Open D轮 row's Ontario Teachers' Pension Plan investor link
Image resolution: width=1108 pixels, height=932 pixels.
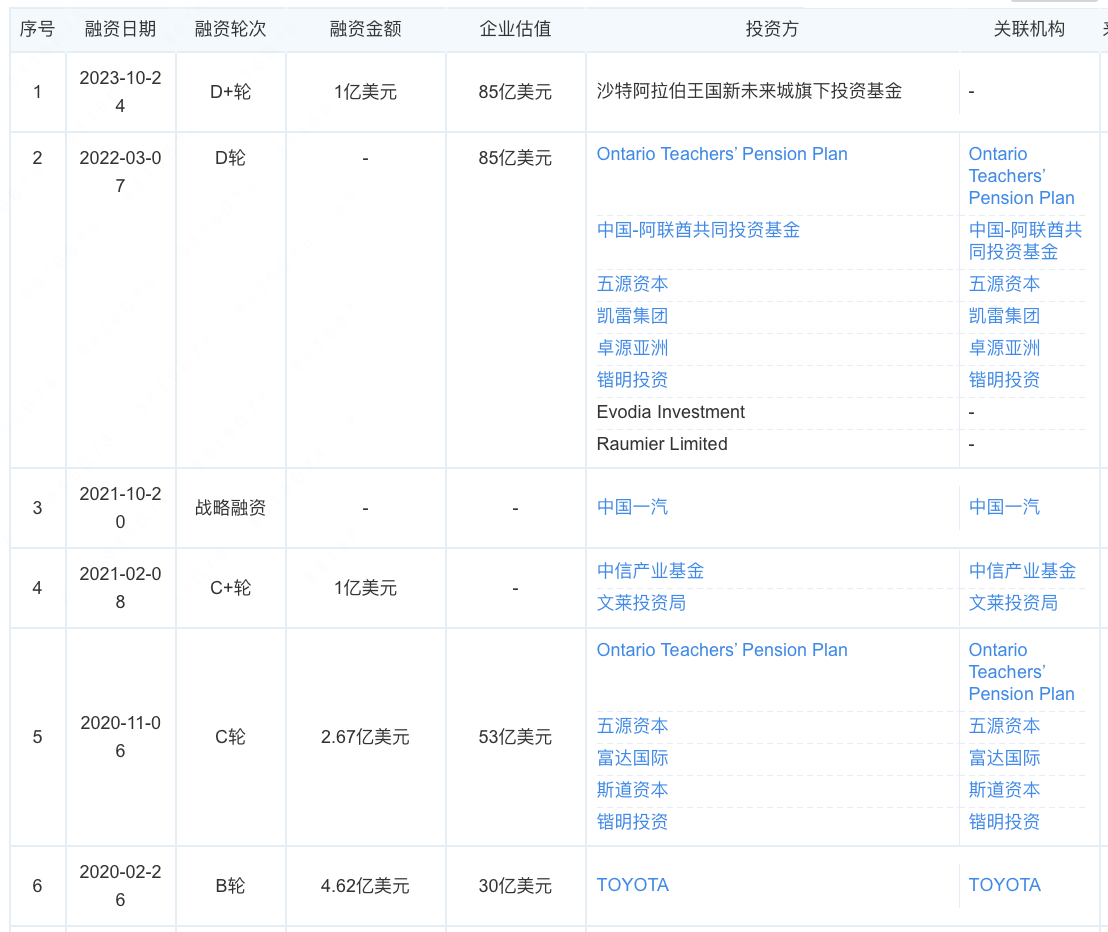[x=722, y=154]
